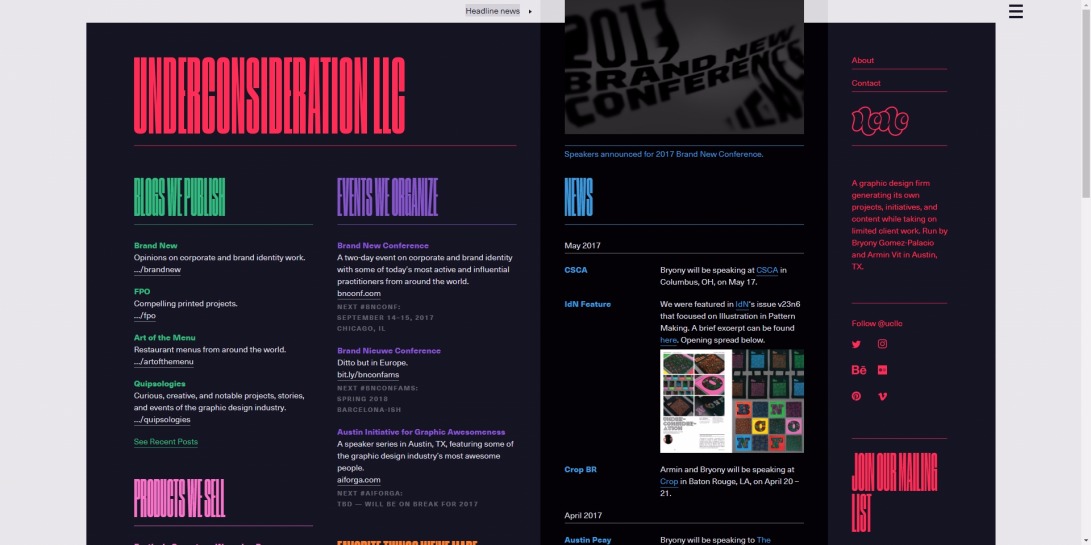Open the Vimeo profile icon
The height and width of the screenshot is (545, 1091).
[x=882, y=396]
